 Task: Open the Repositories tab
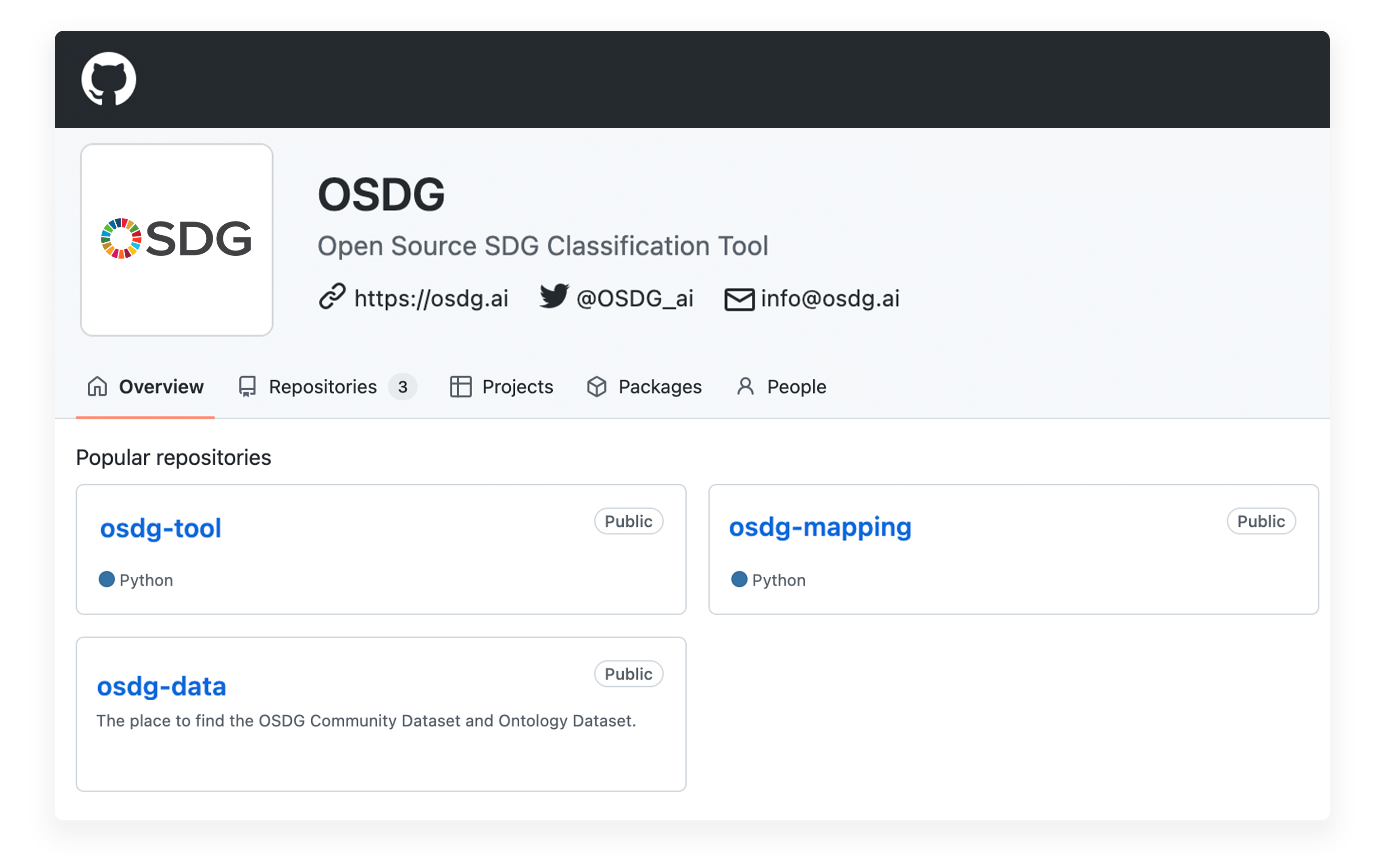tap(323, 387)
